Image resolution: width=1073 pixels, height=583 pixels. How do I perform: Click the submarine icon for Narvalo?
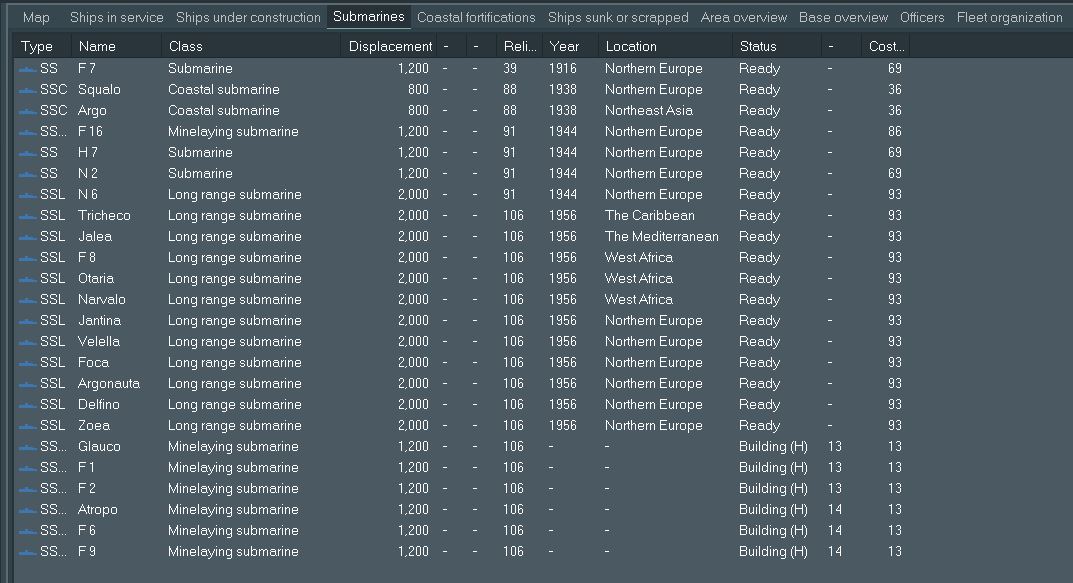click(x=27, y=300)
